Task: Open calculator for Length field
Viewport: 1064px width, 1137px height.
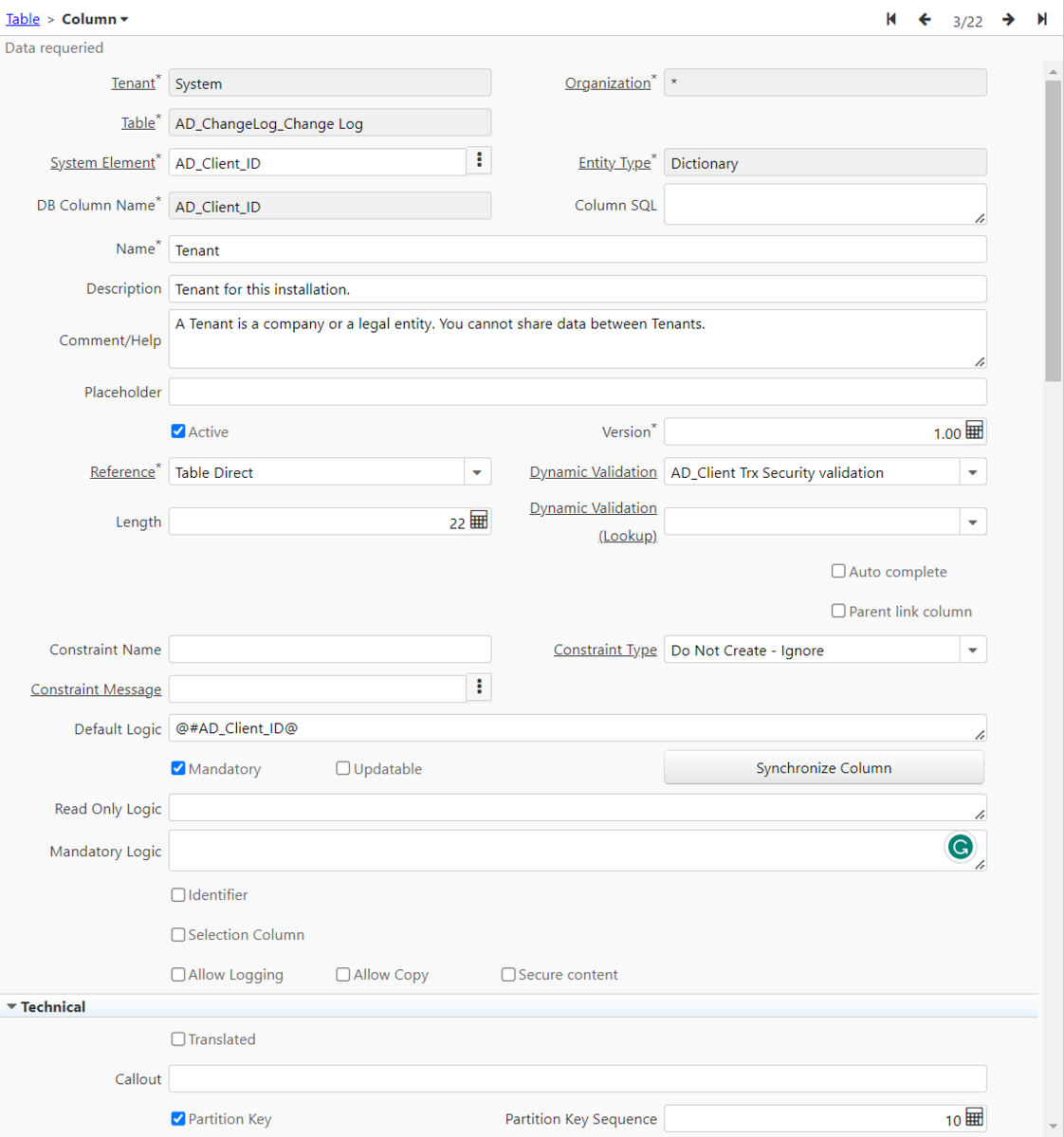Action: tap(479, 521)
